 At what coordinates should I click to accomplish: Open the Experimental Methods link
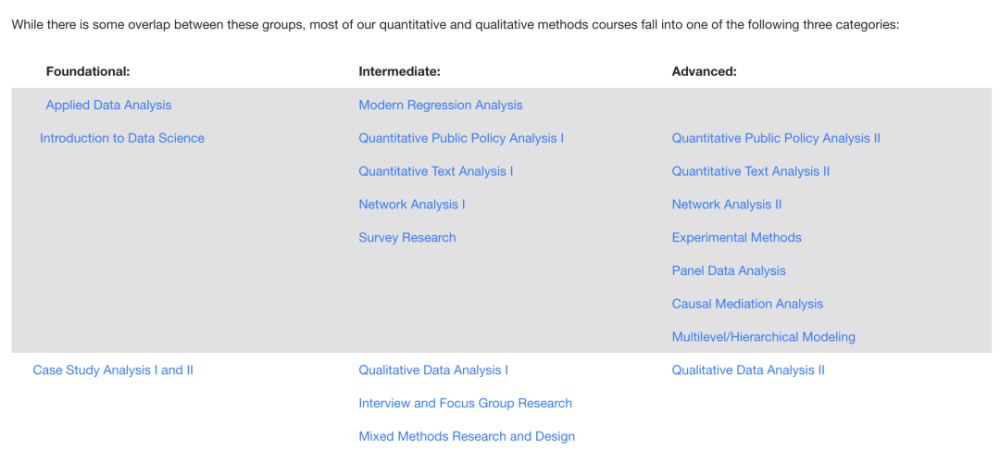[x=737, y=237]
